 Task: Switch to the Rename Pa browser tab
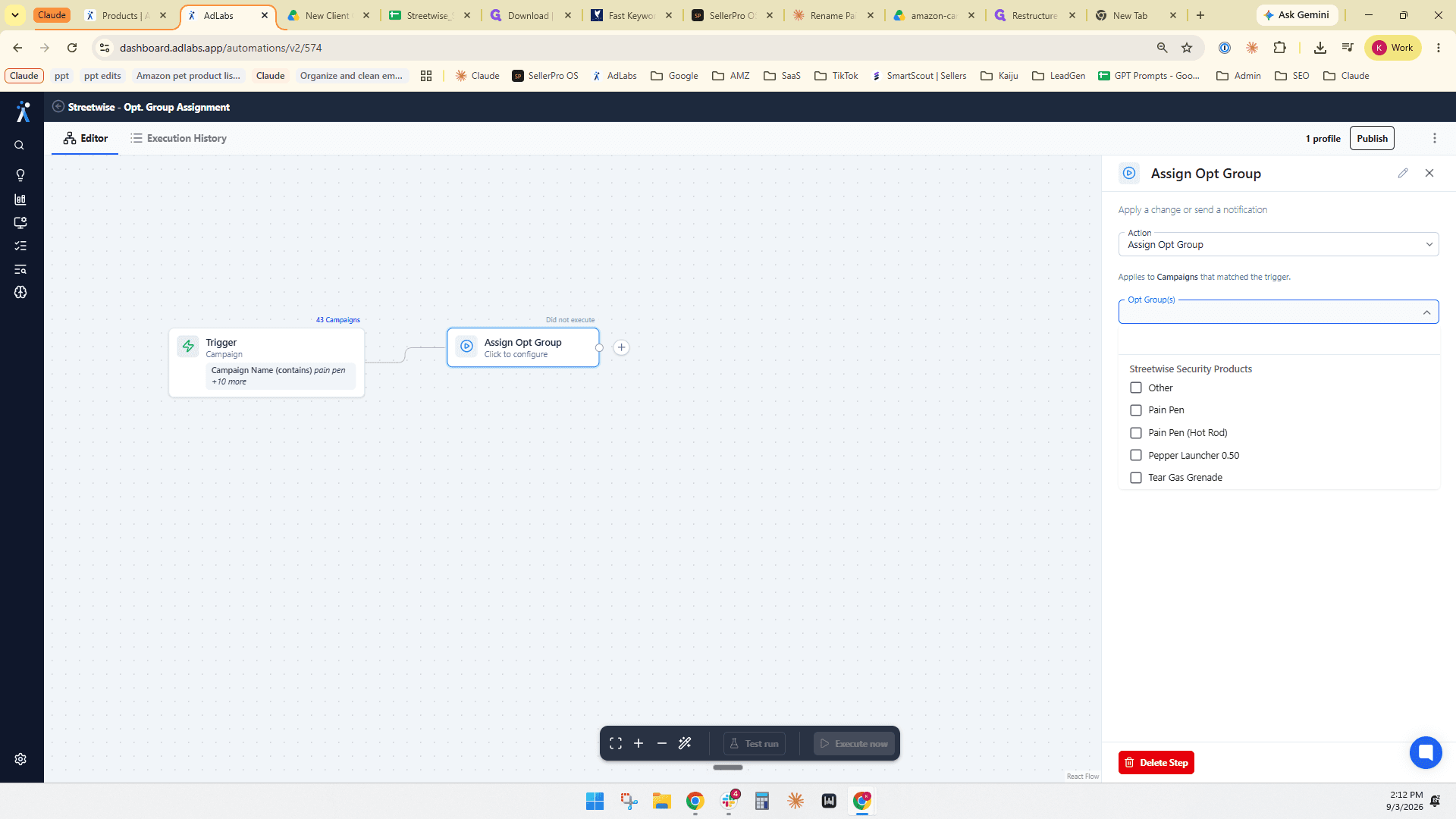point(833,15)
